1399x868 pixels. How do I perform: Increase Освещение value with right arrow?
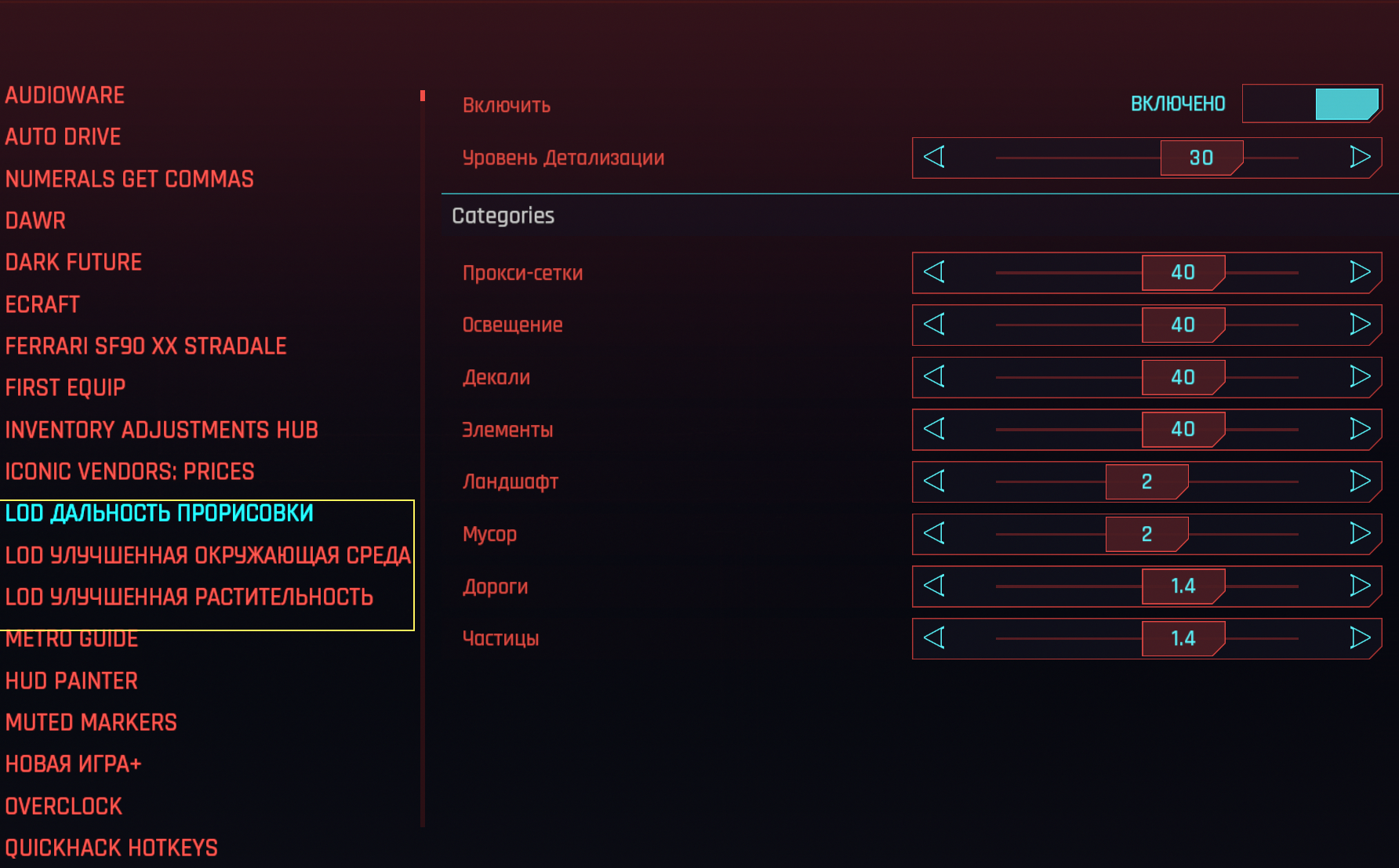point(1360,324)
